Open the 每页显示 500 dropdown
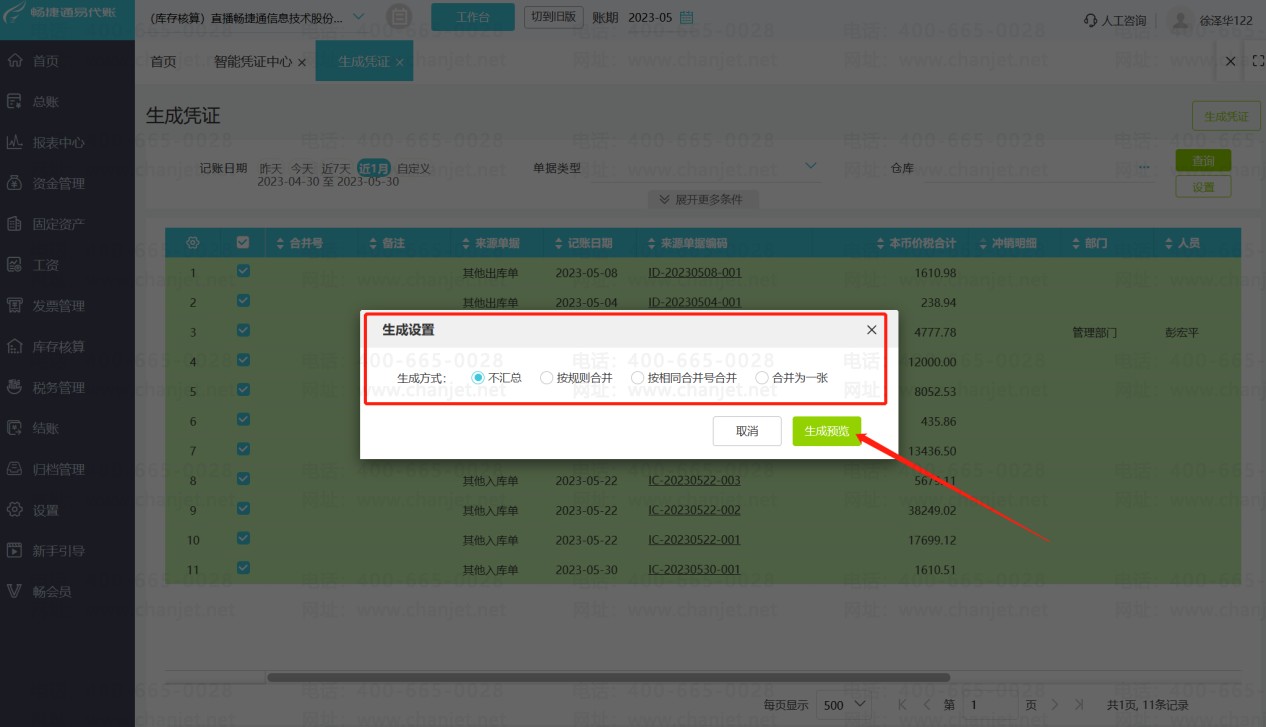The height and width of the screenshot is (727, 1266). [x=844, y=705]
